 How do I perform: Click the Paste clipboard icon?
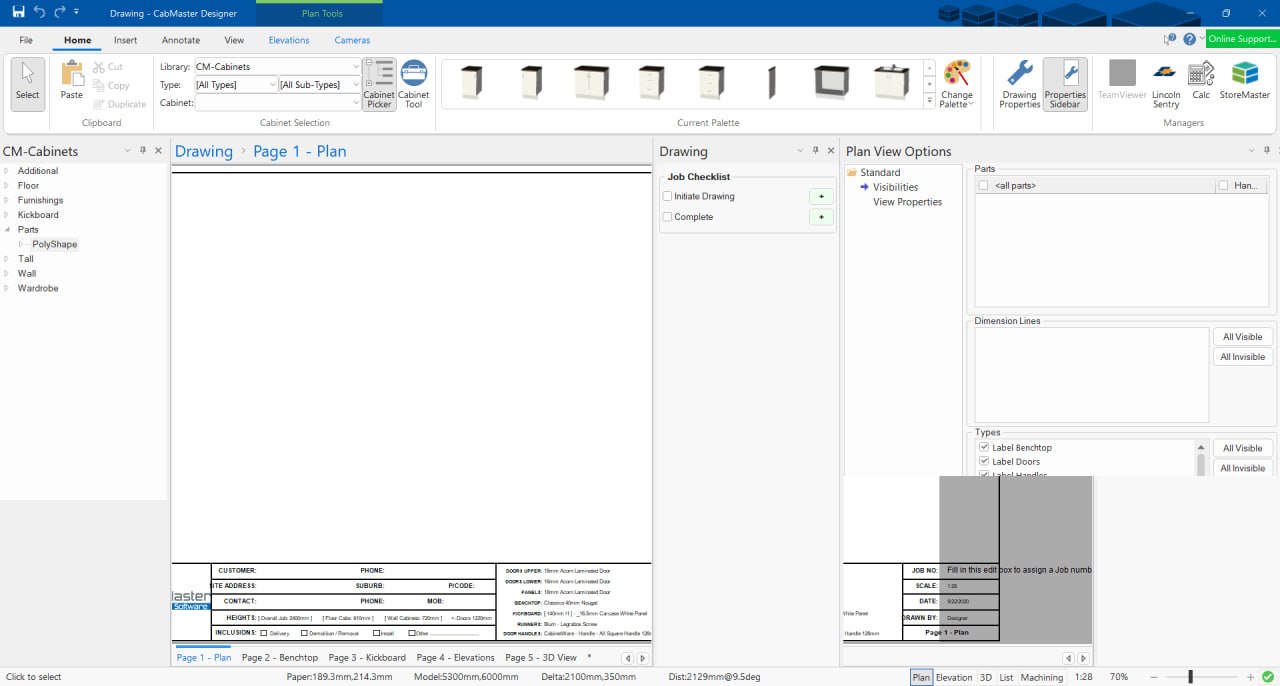72,82
